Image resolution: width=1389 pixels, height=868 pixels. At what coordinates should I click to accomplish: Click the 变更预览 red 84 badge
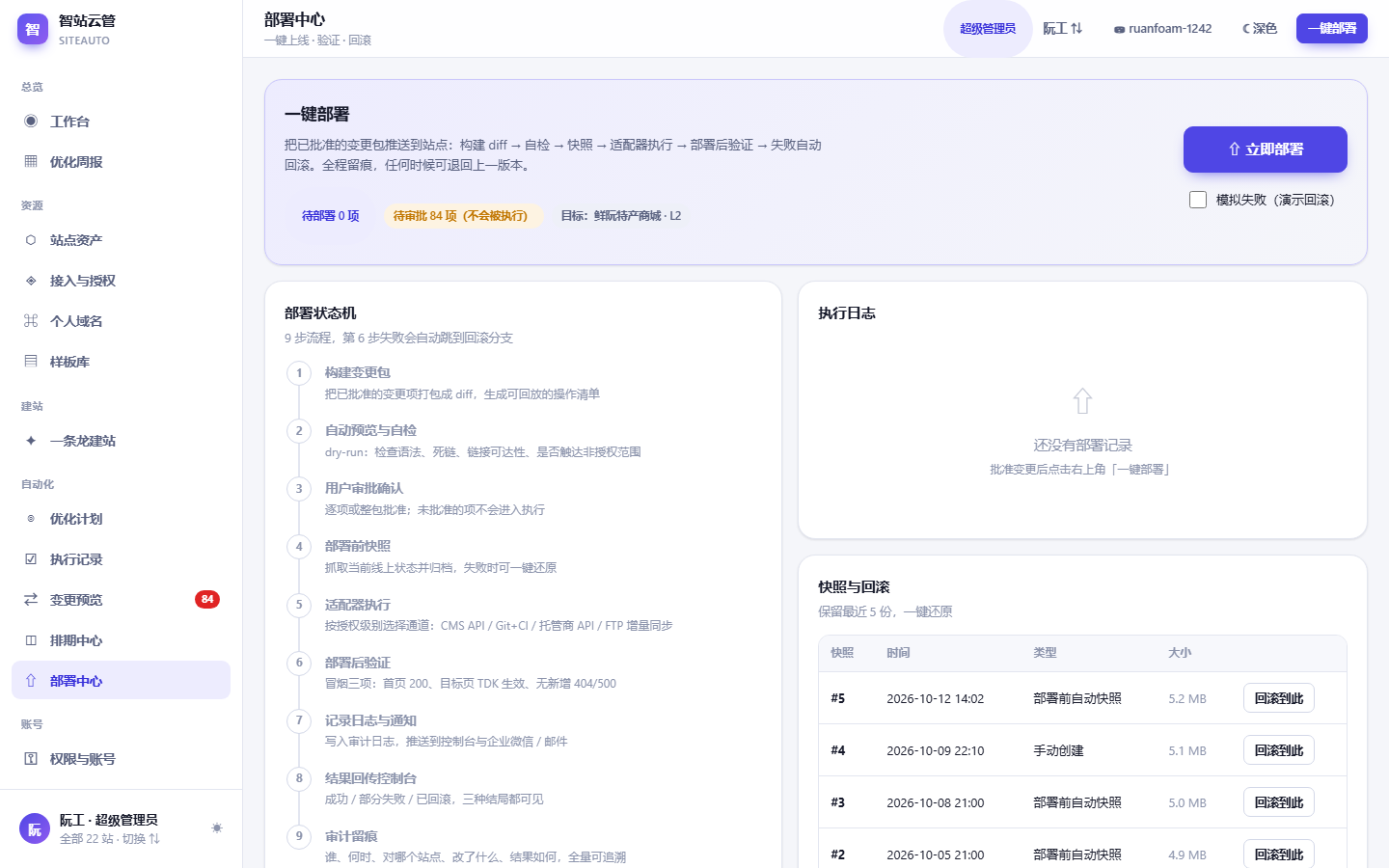(x=207, y=600)
